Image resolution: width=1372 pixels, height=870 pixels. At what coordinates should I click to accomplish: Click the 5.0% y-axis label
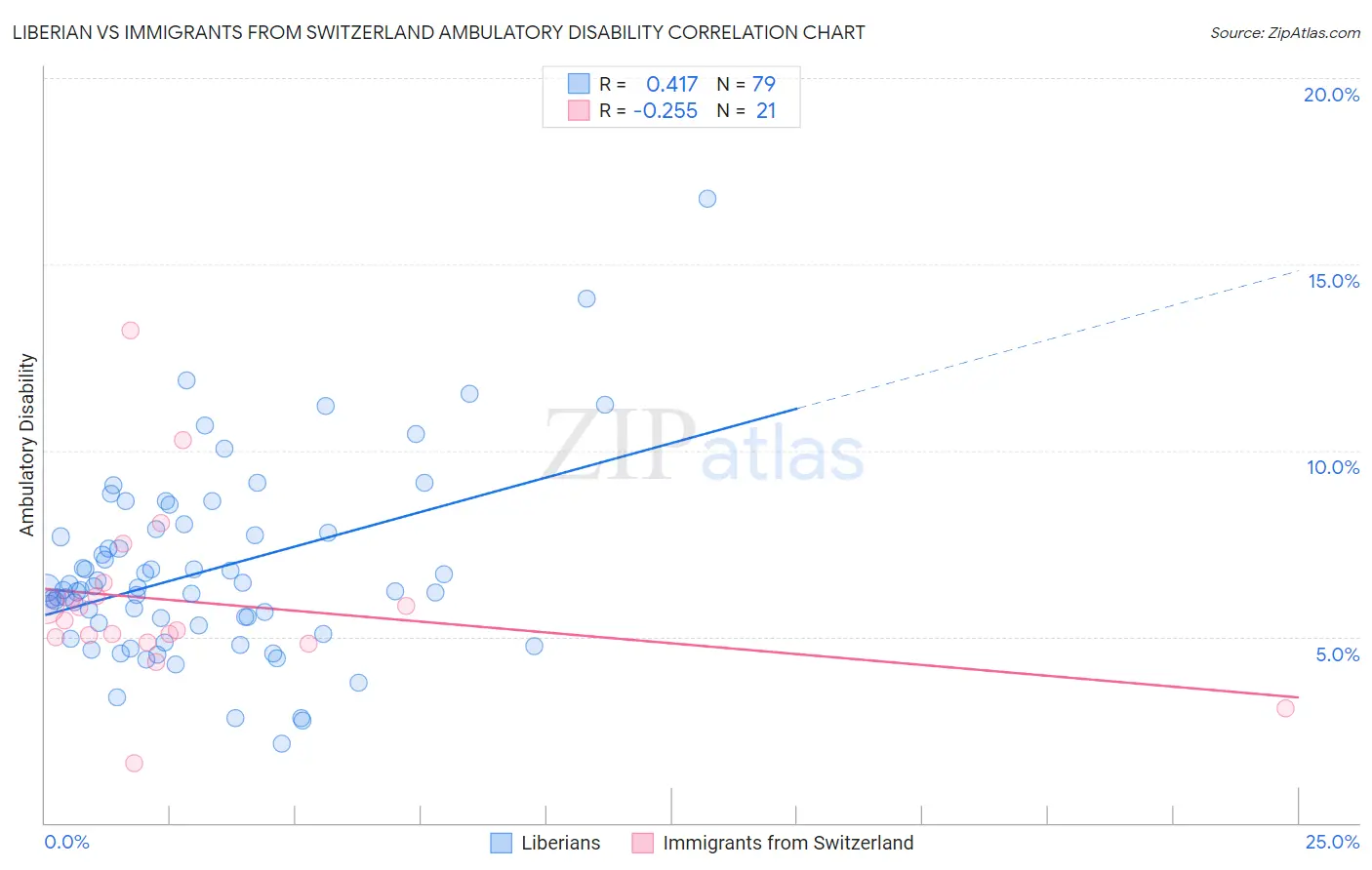tap(1337, 654)
